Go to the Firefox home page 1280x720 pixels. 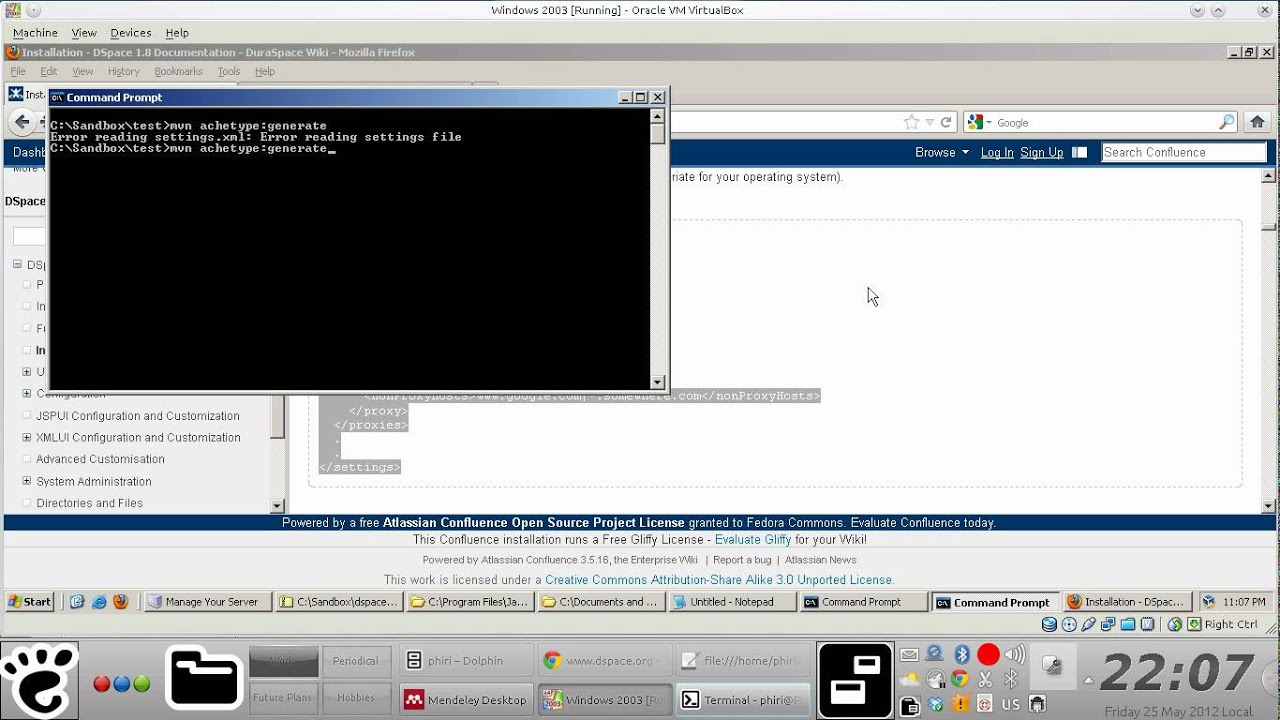(1258, 122)
